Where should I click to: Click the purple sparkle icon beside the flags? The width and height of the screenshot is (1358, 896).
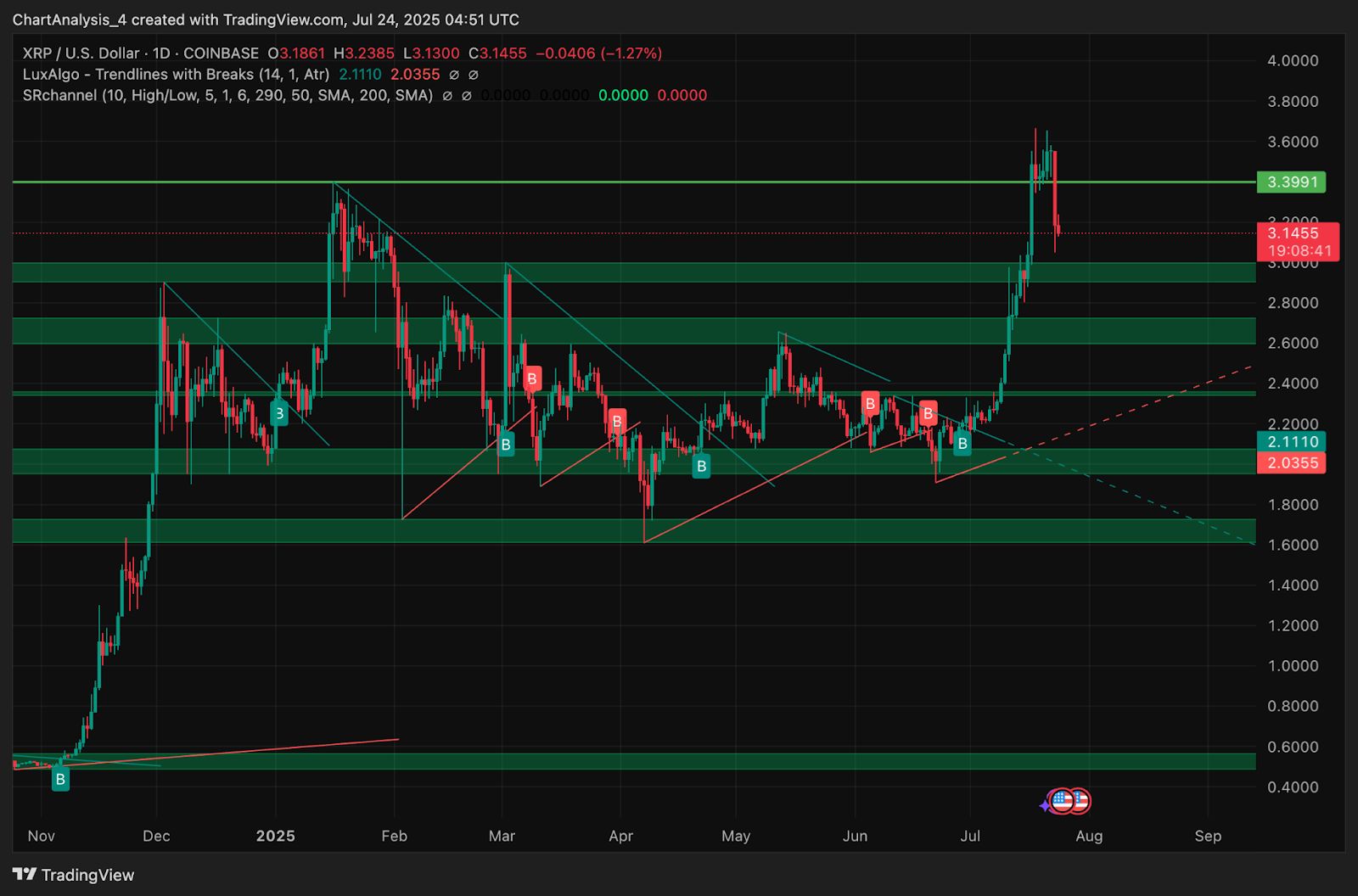(1045, 805)
